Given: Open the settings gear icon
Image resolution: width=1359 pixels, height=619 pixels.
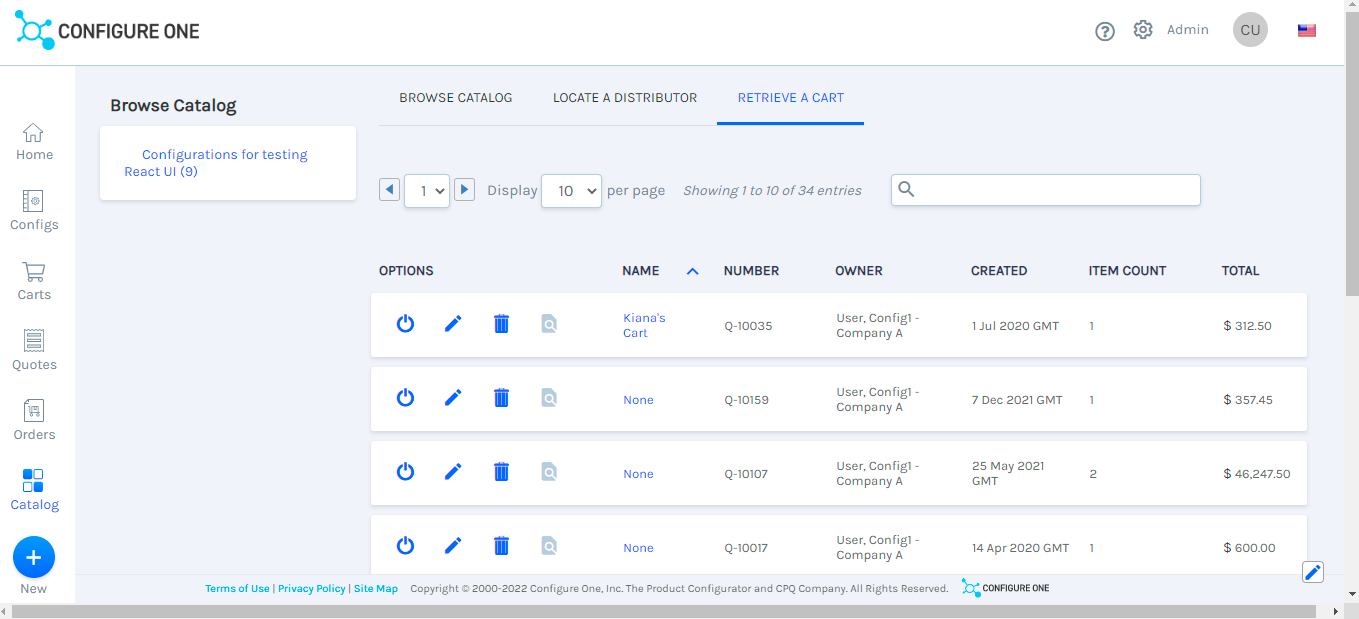Looking at the screenshot, I should (1143, 30).
